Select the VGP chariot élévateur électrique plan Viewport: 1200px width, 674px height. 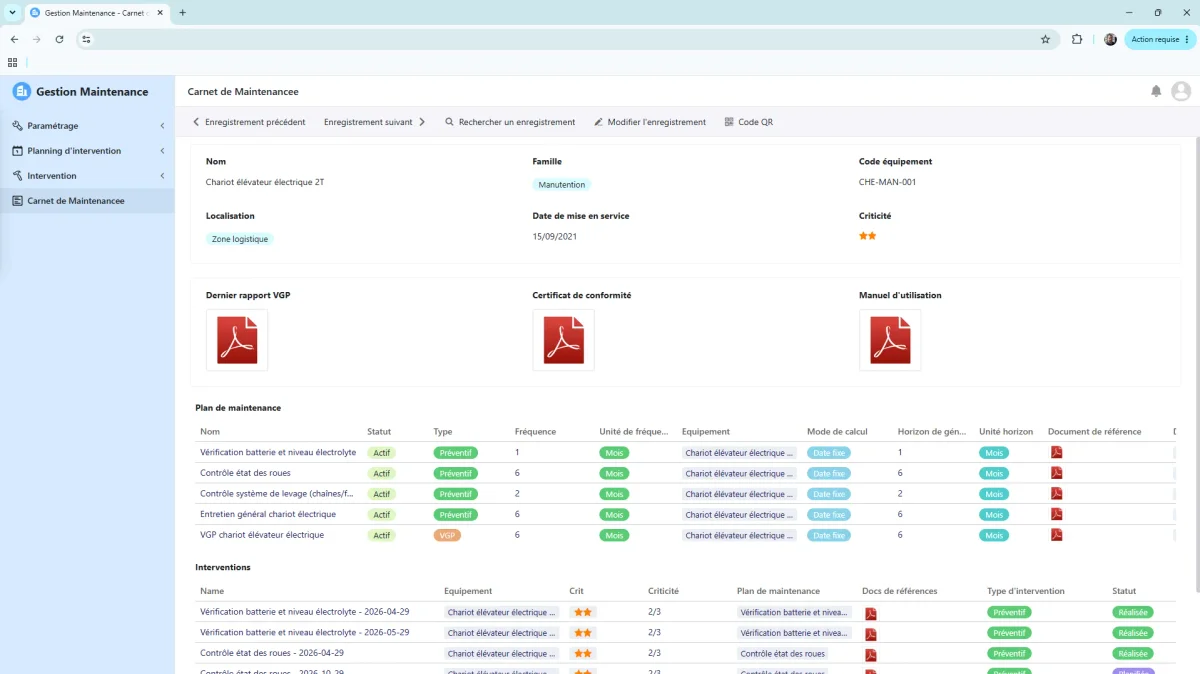click(x=262, y=535)
